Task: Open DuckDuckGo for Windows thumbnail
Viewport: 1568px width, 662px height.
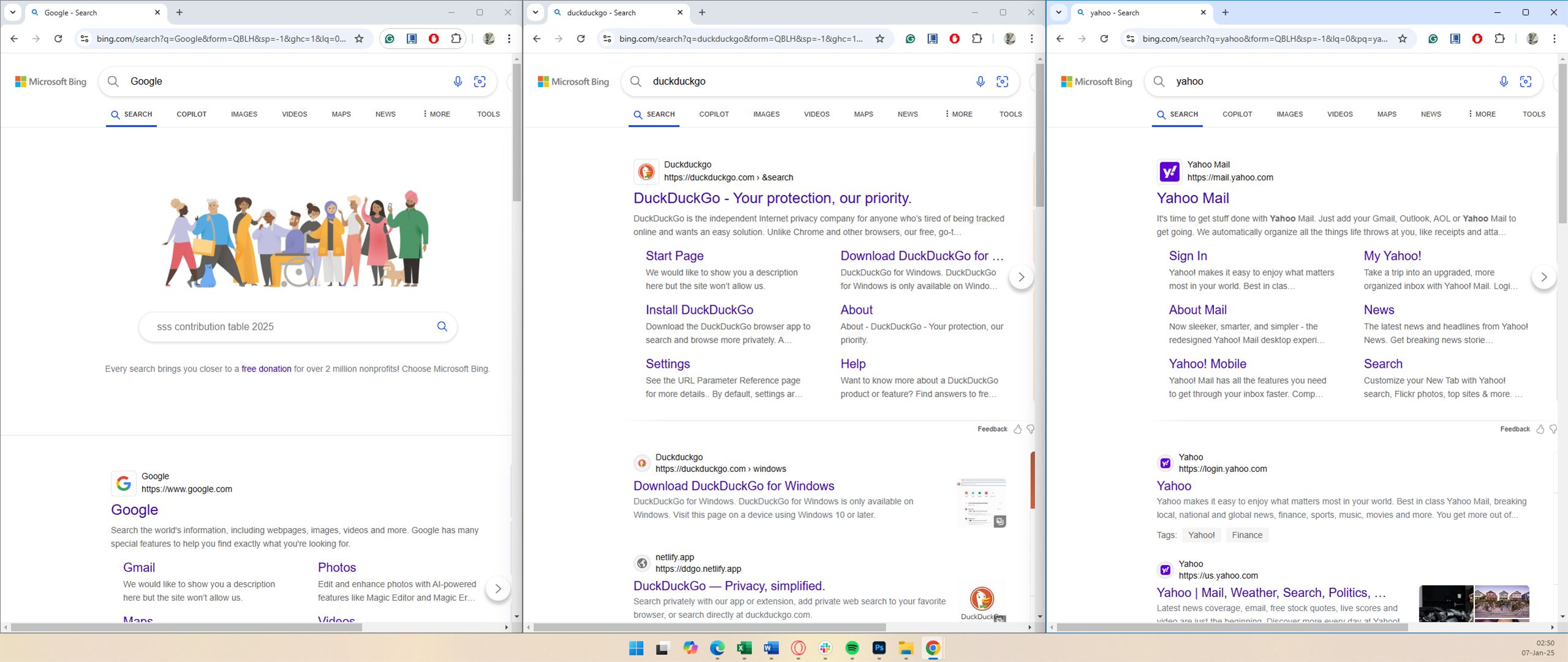Action: pyautogui.click(x=982, y=503)
